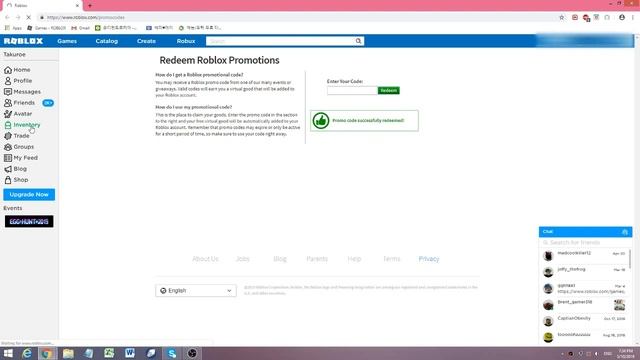Click the Roblox top search box
The image size is (640, 360).
[x=280, y=41]
